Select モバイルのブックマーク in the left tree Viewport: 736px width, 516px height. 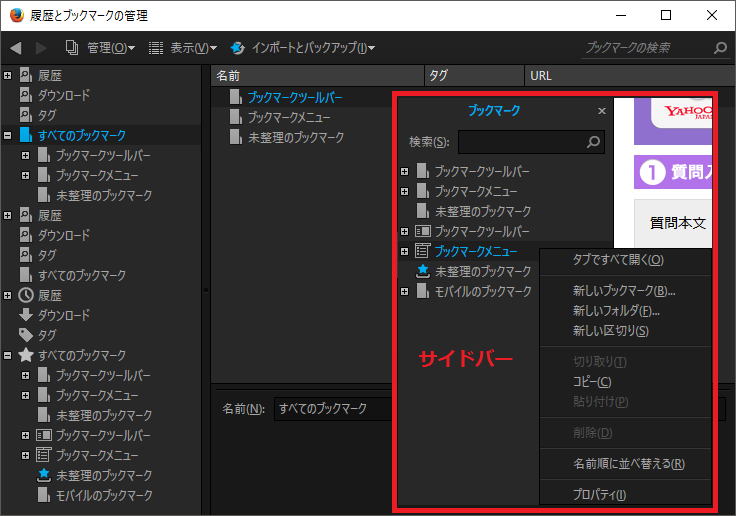click(104, 495)
